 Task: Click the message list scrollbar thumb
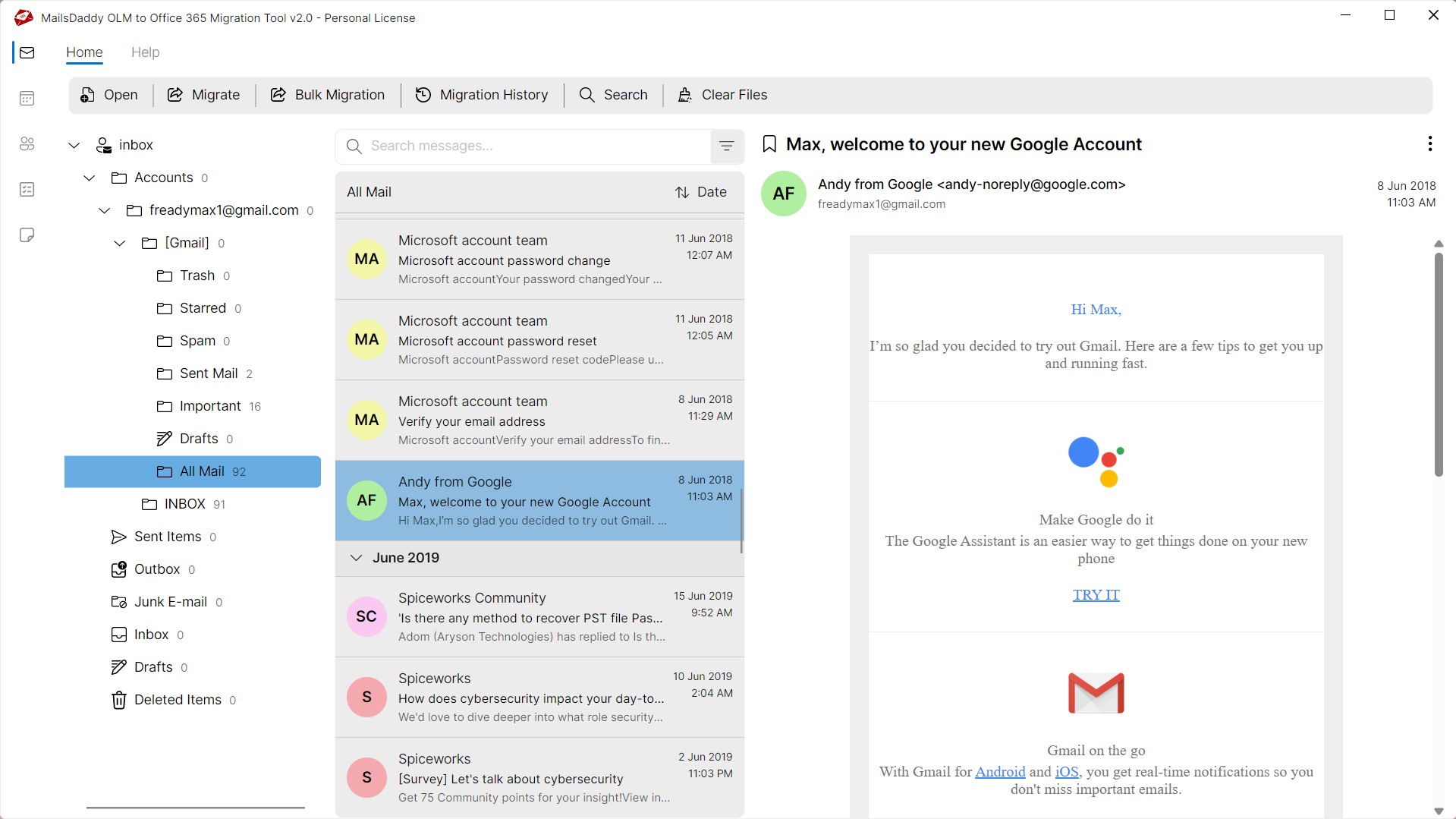click(741, 521)
